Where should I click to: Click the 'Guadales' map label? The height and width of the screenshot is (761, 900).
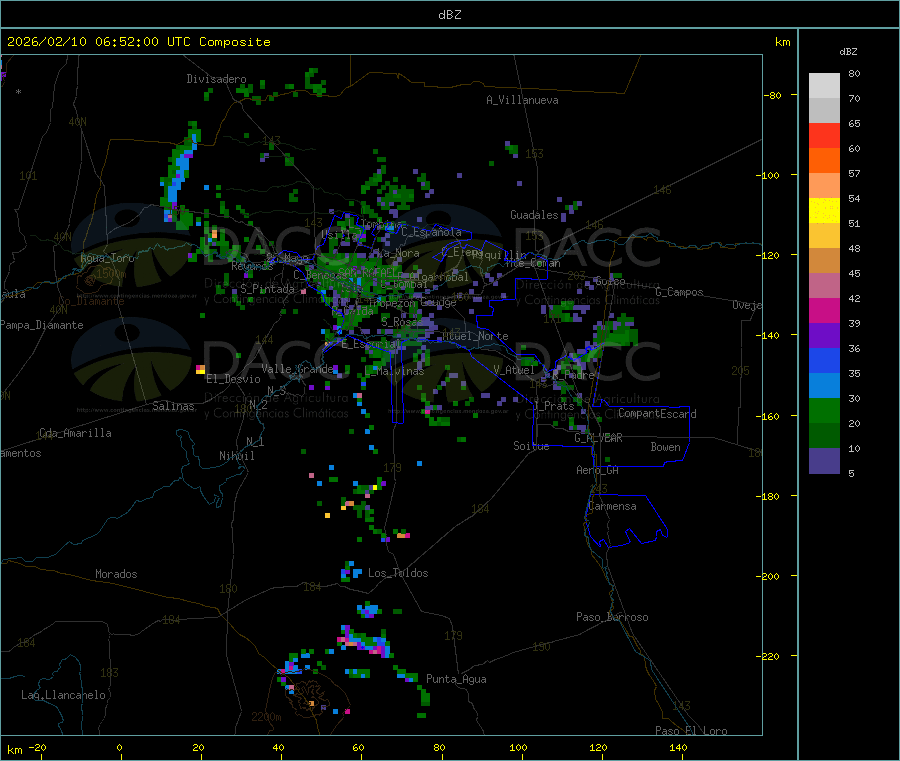pyautogui.click(x=534, y=215)
